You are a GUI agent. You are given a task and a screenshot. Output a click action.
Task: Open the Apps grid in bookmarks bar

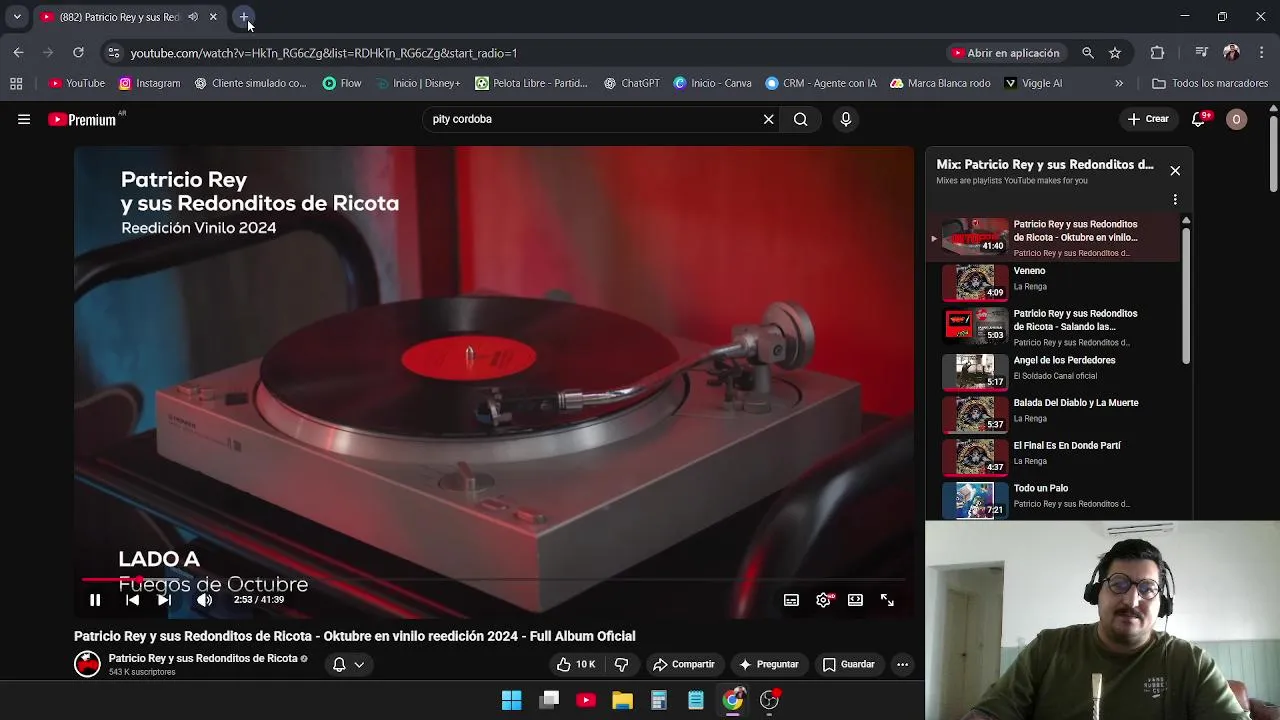16,83
